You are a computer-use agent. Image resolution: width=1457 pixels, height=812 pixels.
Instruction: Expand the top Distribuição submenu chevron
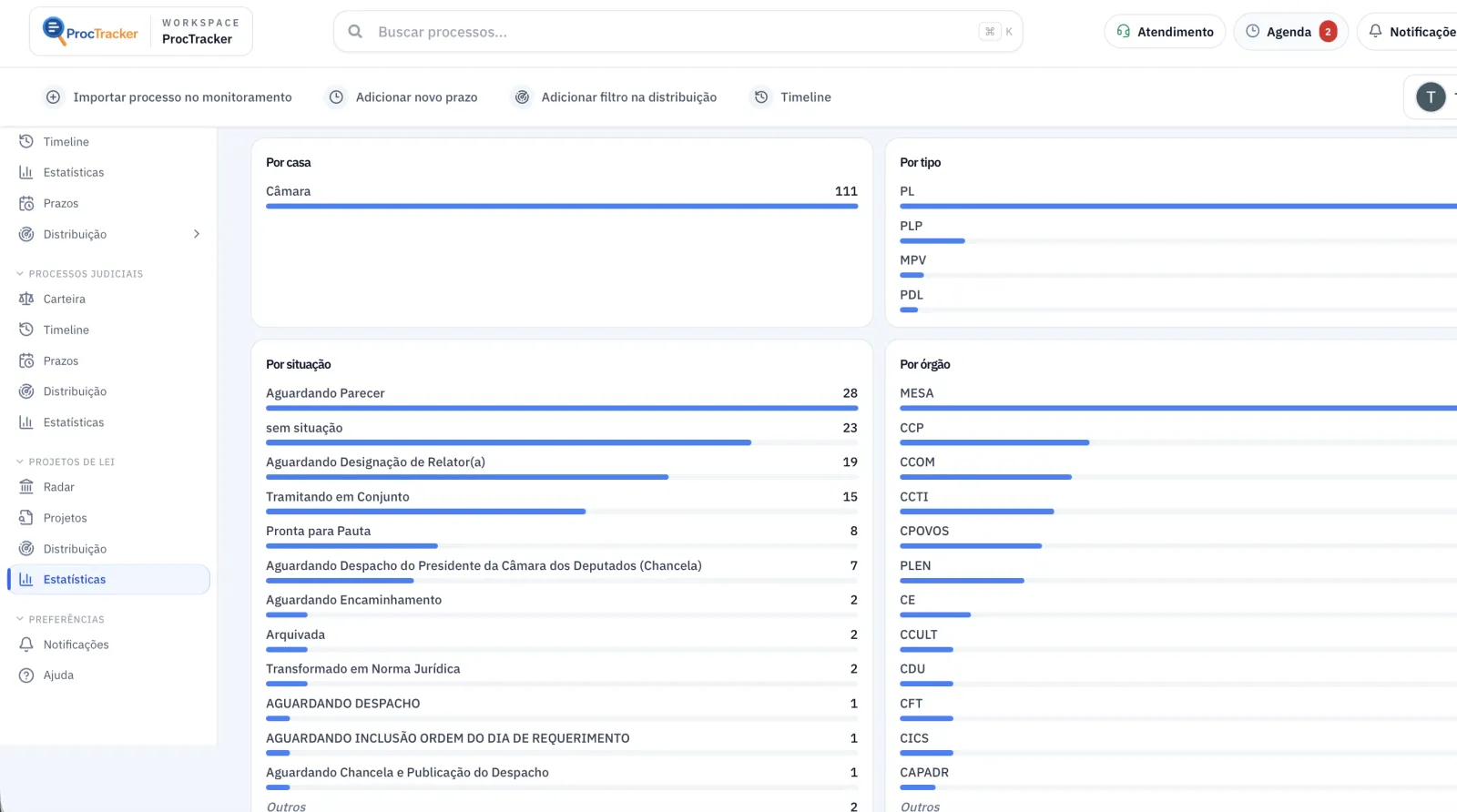197,235
